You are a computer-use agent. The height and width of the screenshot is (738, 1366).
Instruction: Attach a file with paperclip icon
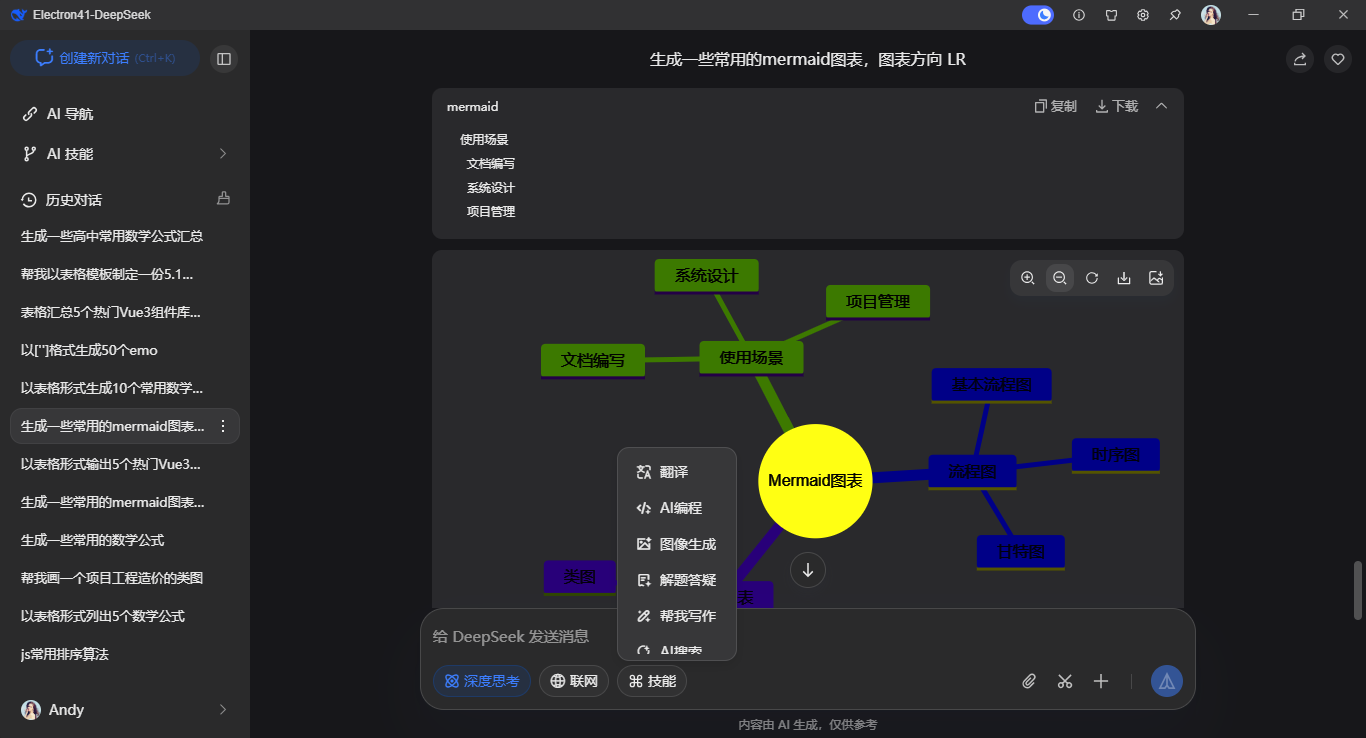tap(1029, 681)
